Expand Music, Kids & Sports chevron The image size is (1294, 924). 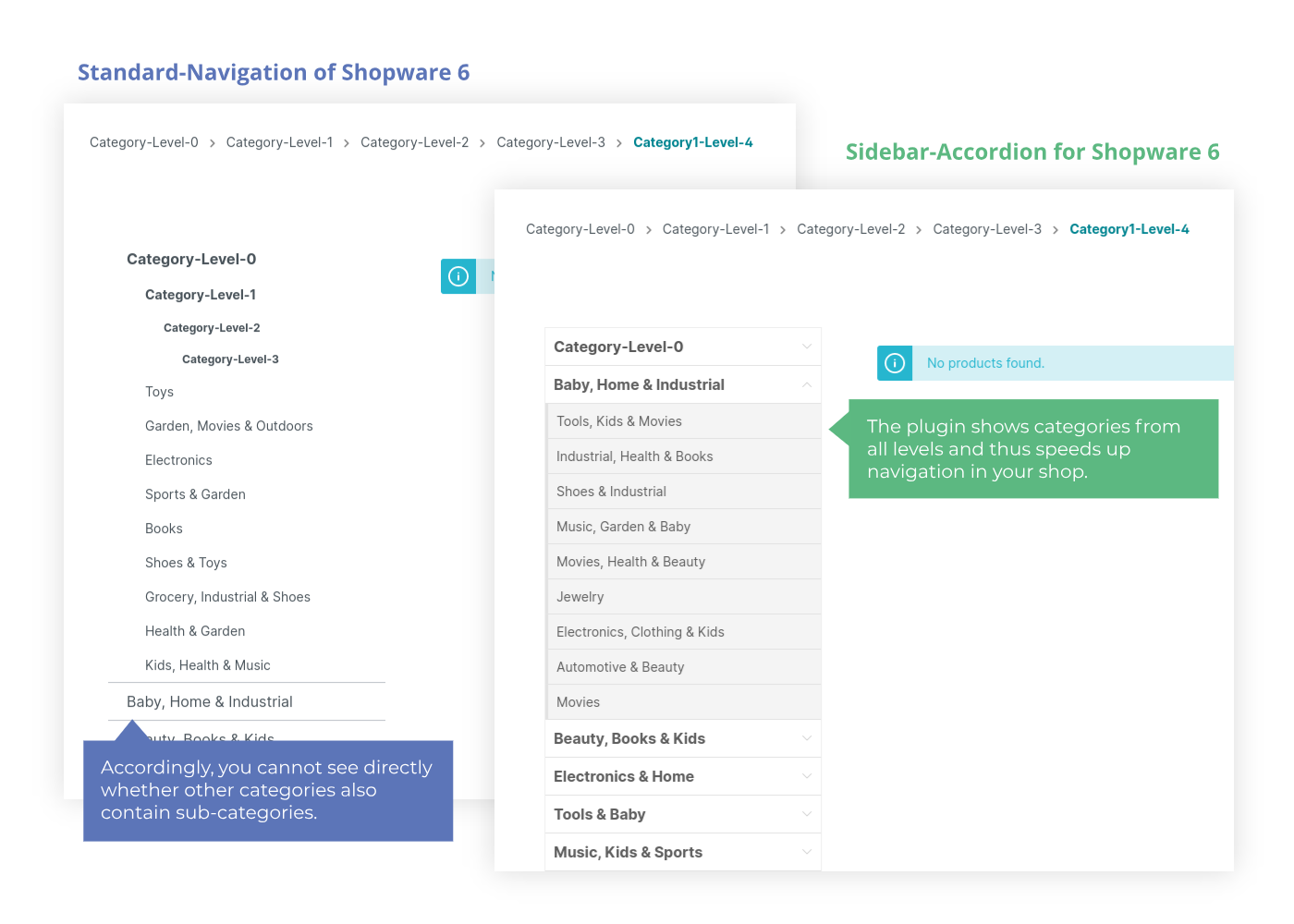coord(807,852)
